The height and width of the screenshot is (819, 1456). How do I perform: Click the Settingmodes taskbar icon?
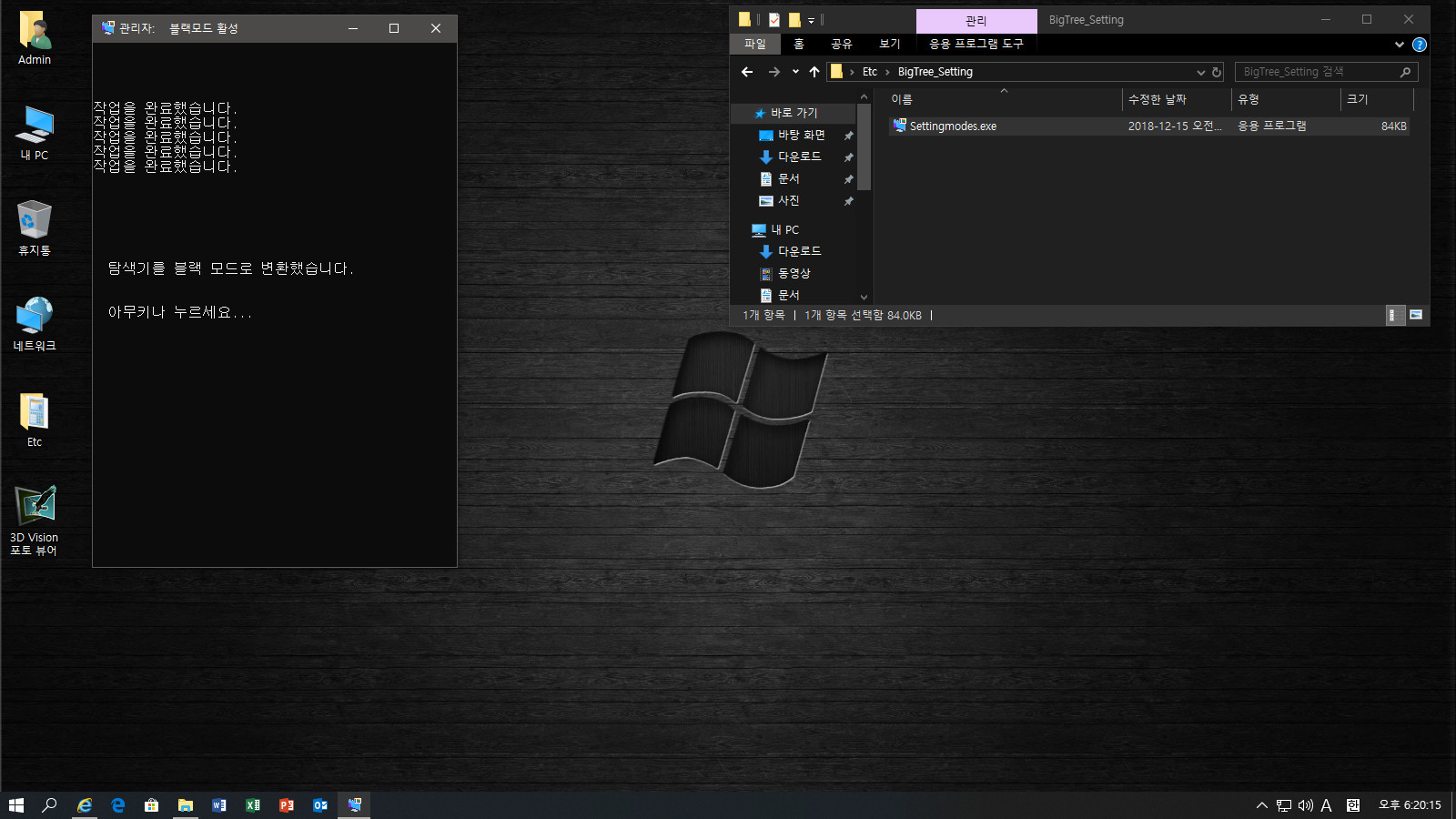click(x=354, y=805)
